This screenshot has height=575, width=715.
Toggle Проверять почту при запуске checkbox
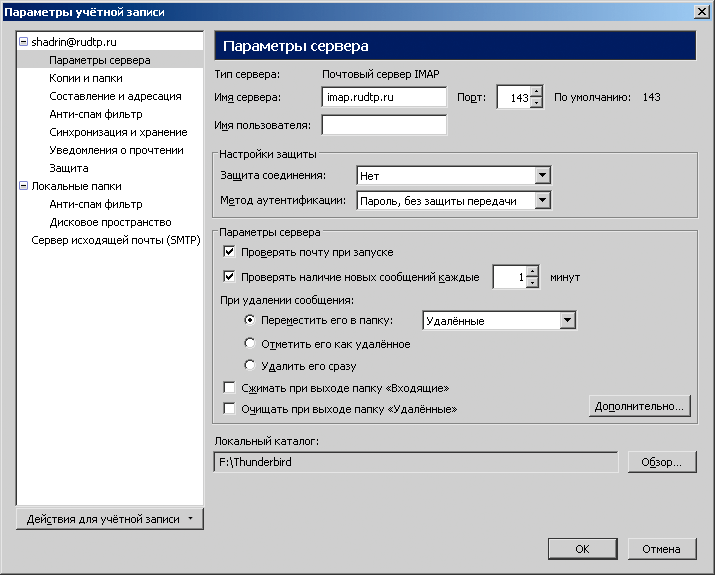(x=229, y=251)
